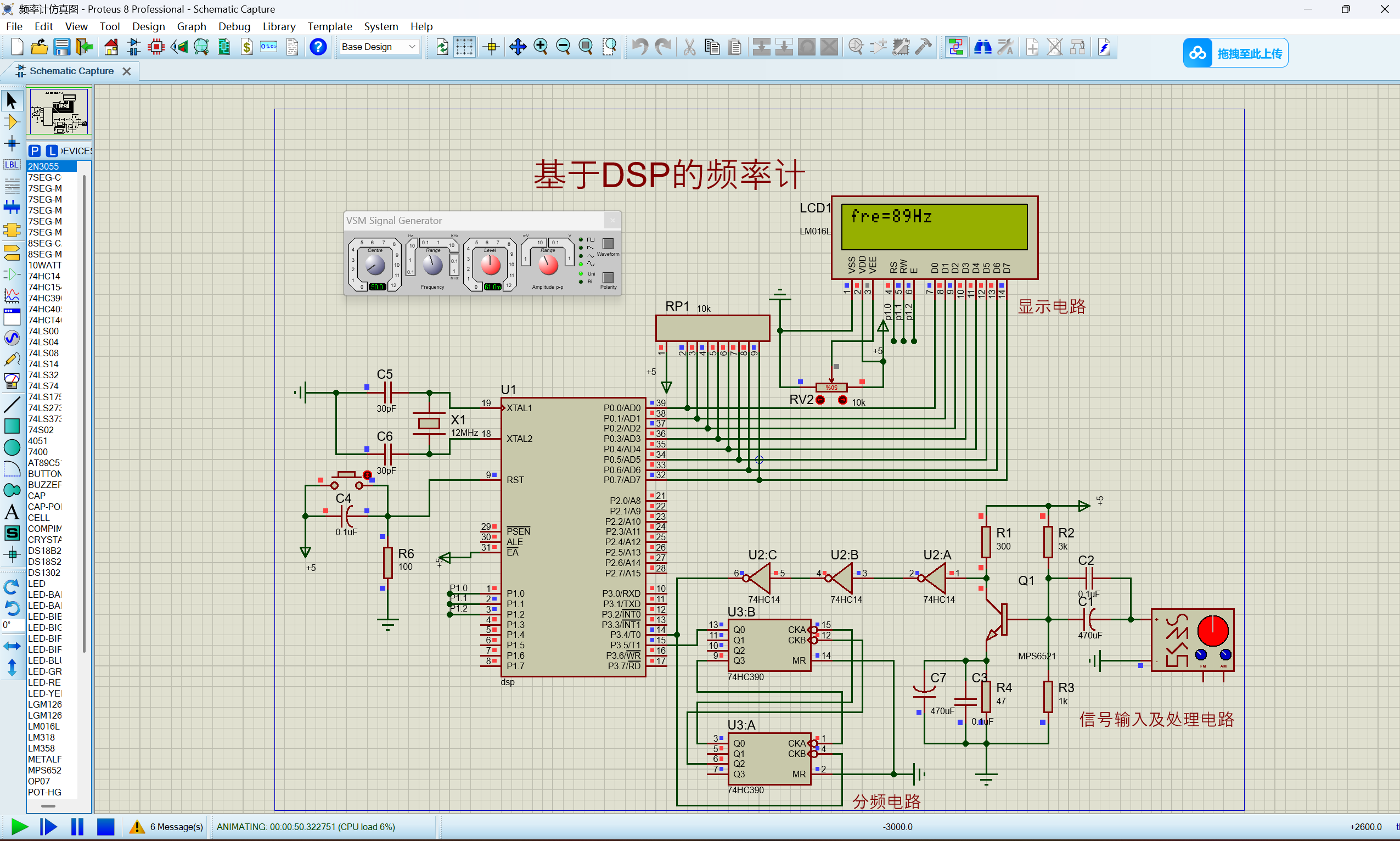Screen dimensions: 1400x841
Task: Pause the running simulation
Action: point(77,827)
